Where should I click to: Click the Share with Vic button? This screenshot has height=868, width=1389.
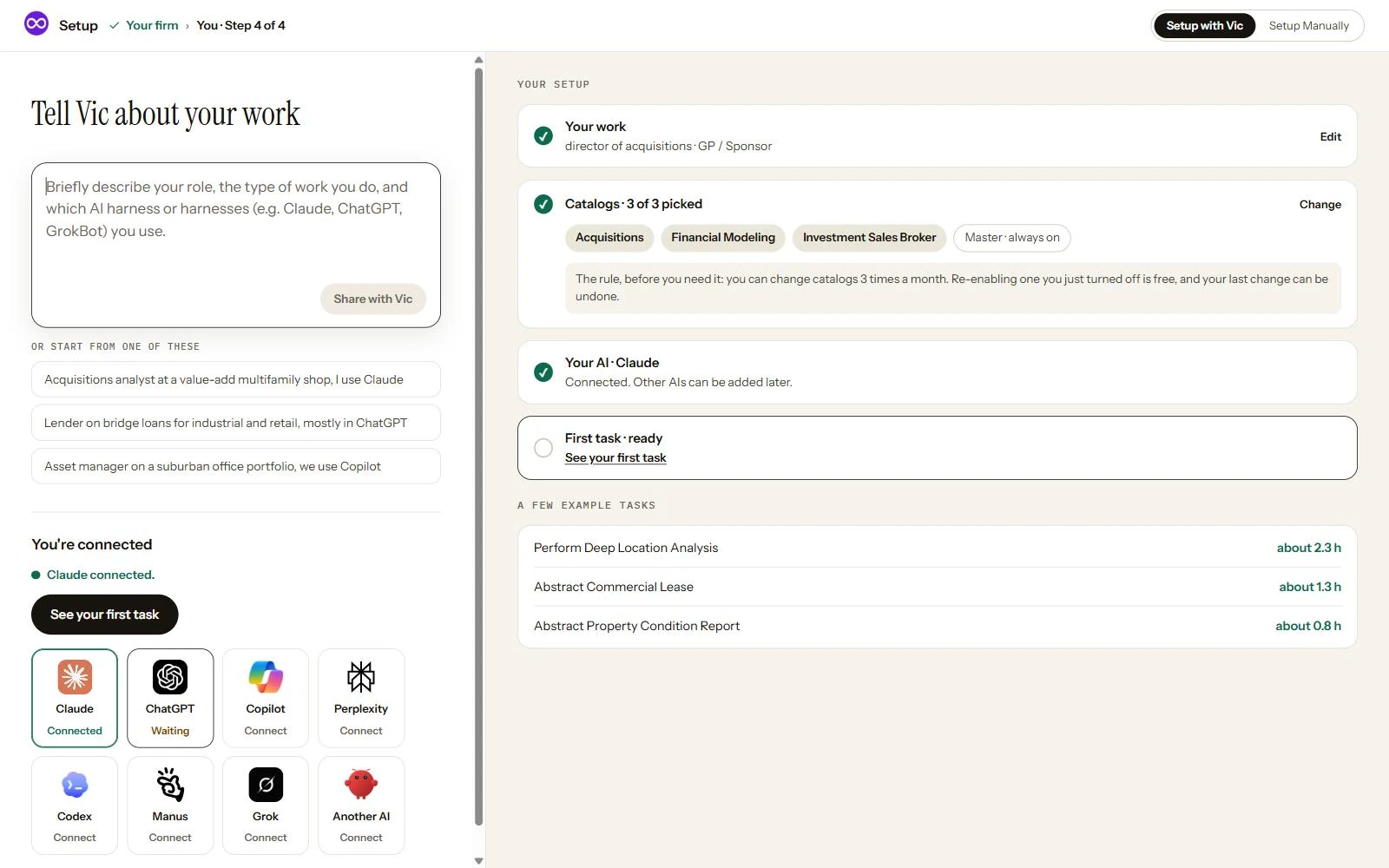[x=373, y=299]
